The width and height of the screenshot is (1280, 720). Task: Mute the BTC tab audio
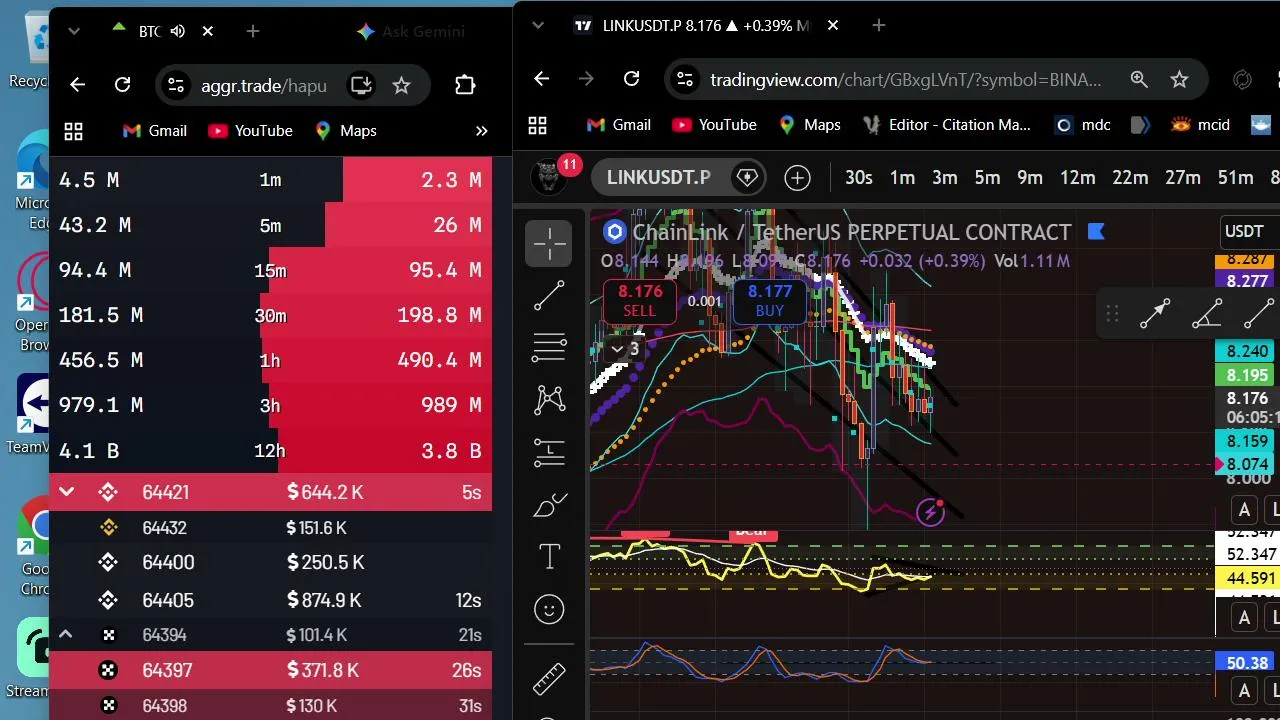pyautogui.click(x=178, y=31)
